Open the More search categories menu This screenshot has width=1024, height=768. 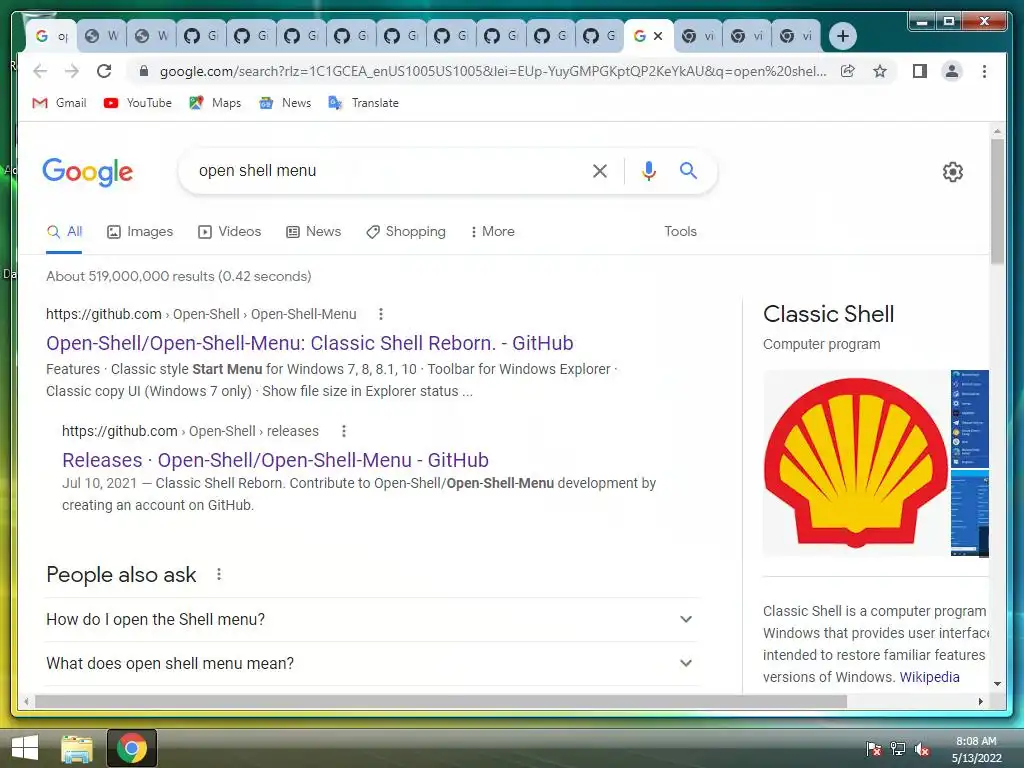492,232
